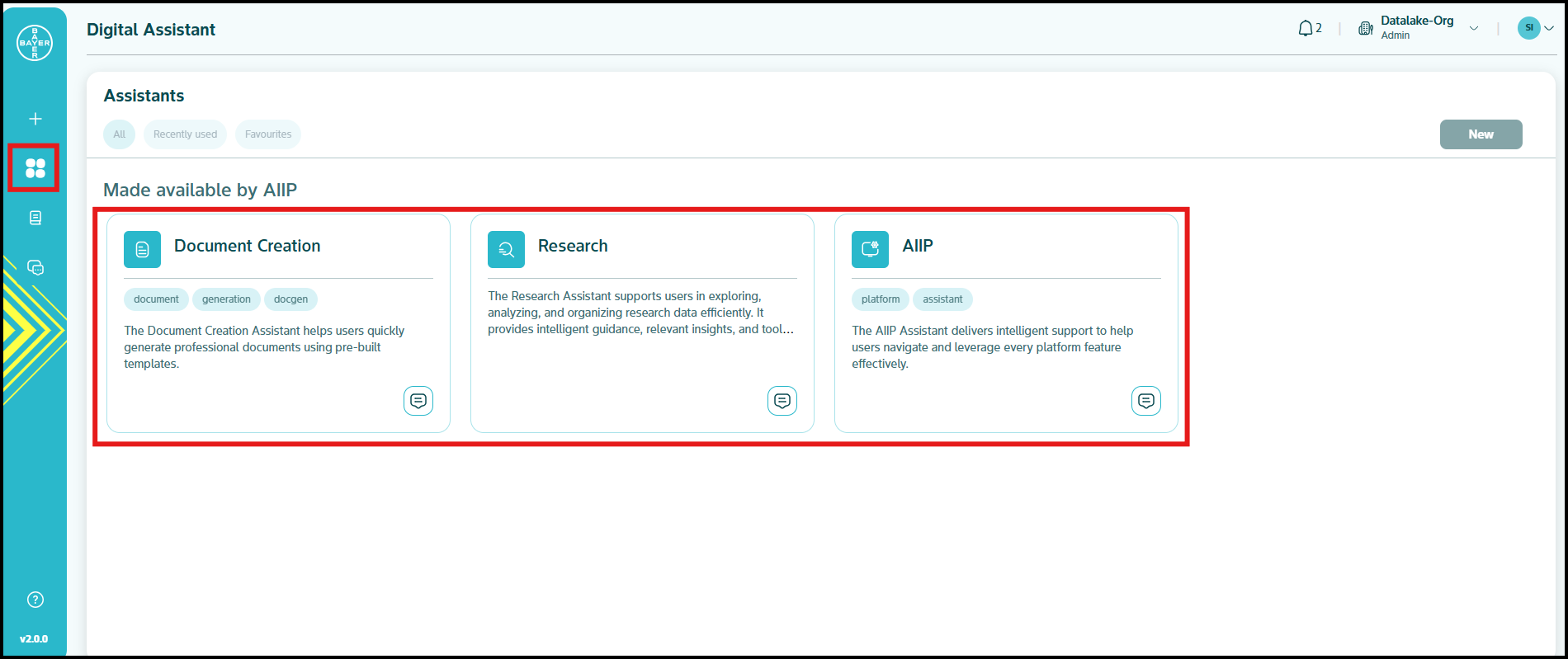Start chat with Document Creation assistant
Viewport: 1568px width, 659px height.
pyautogui.click(x=418, y=401)
